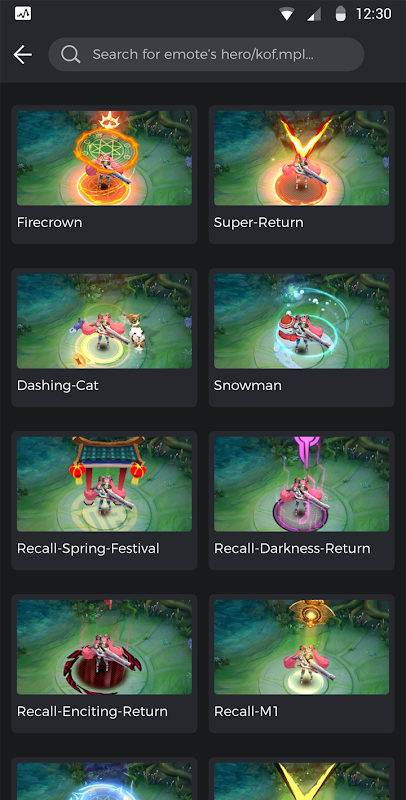
Task: Tap the activity monitor notification icon
Action: point(23,14)
